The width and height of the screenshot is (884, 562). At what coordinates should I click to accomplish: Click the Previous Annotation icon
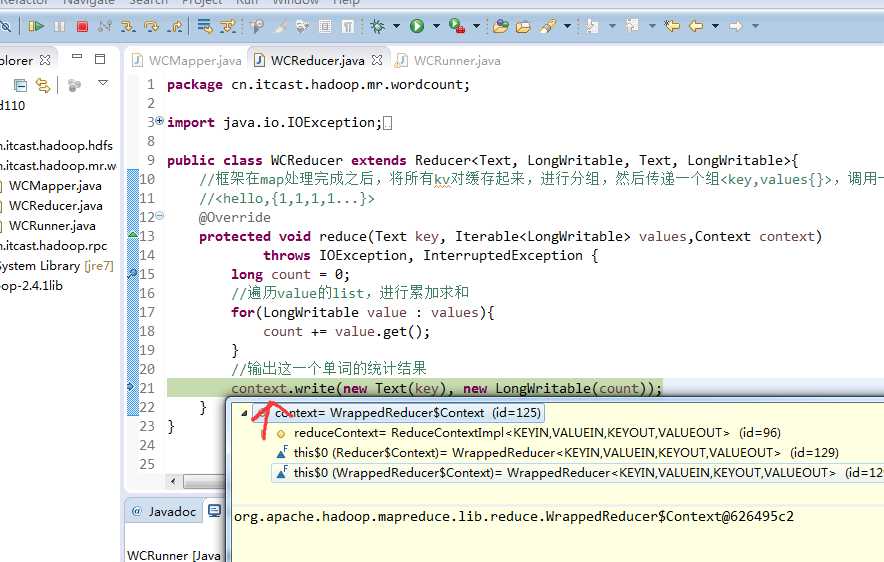point(632,25)
